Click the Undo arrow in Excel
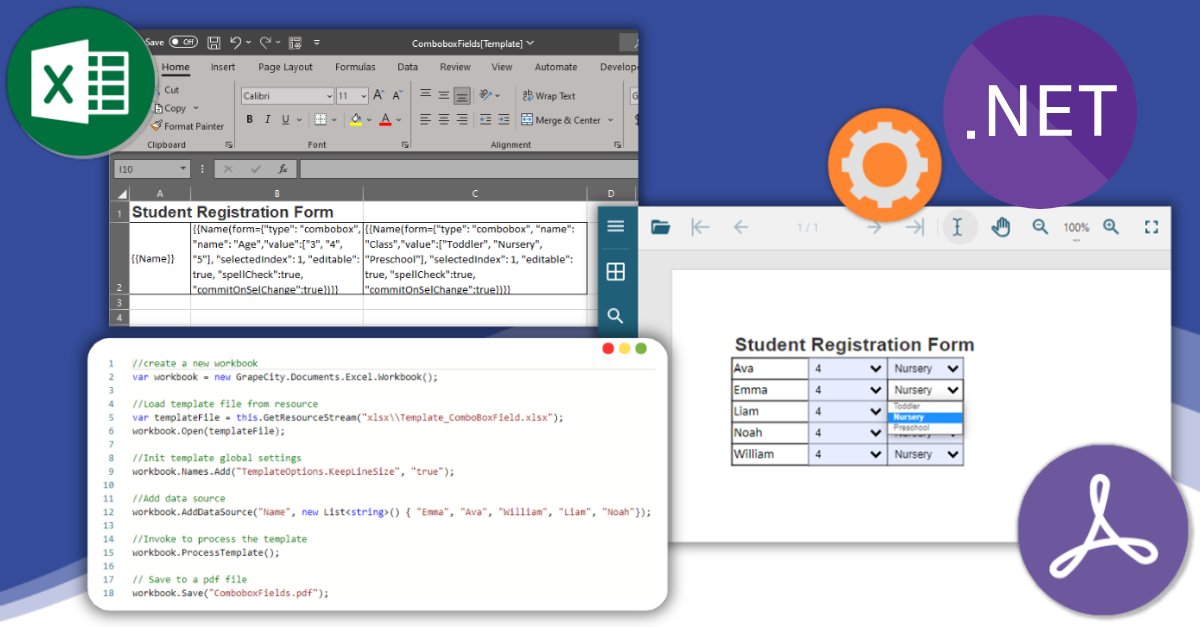 click(235, 43)
